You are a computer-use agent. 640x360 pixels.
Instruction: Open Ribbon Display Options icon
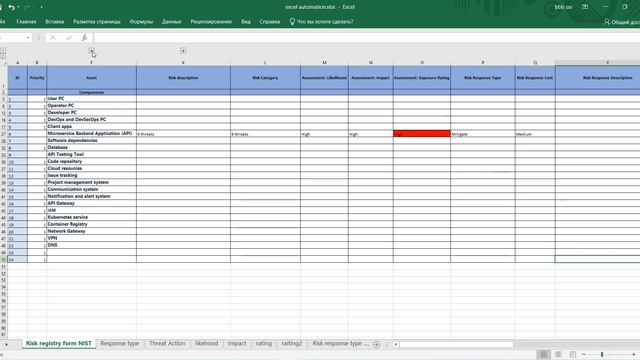click(x=585, y=7)
